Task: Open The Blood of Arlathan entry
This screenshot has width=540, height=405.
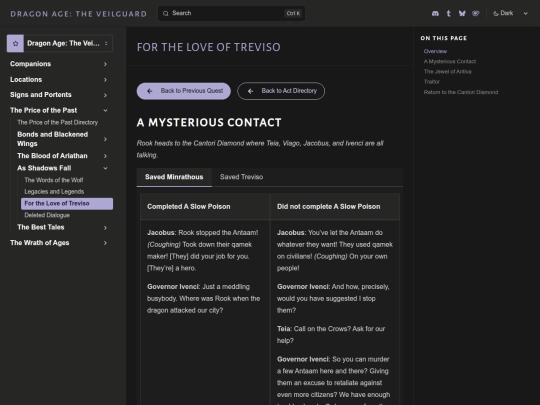Action: (52, 156)
